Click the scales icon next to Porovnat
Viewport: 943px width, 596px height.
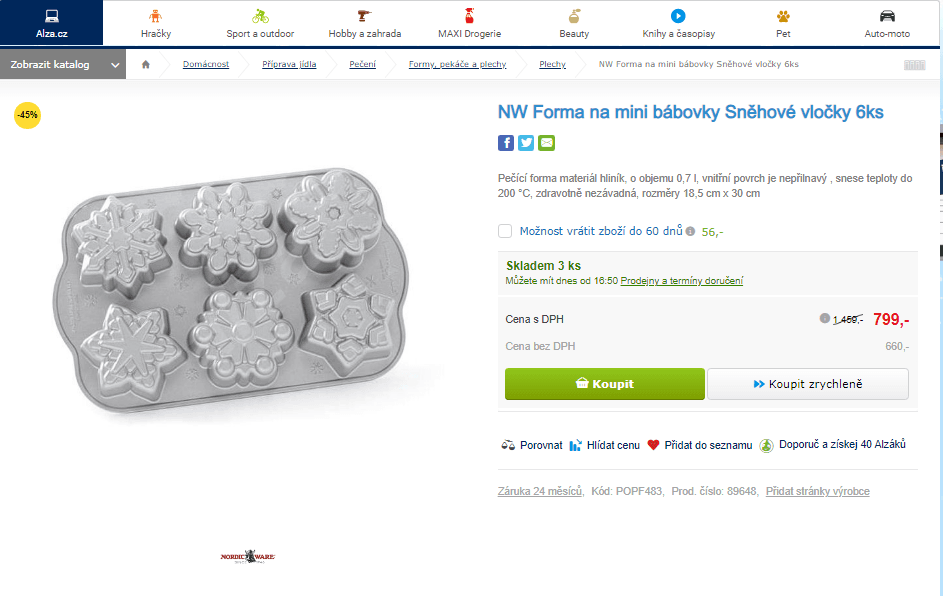pos(506,444)
